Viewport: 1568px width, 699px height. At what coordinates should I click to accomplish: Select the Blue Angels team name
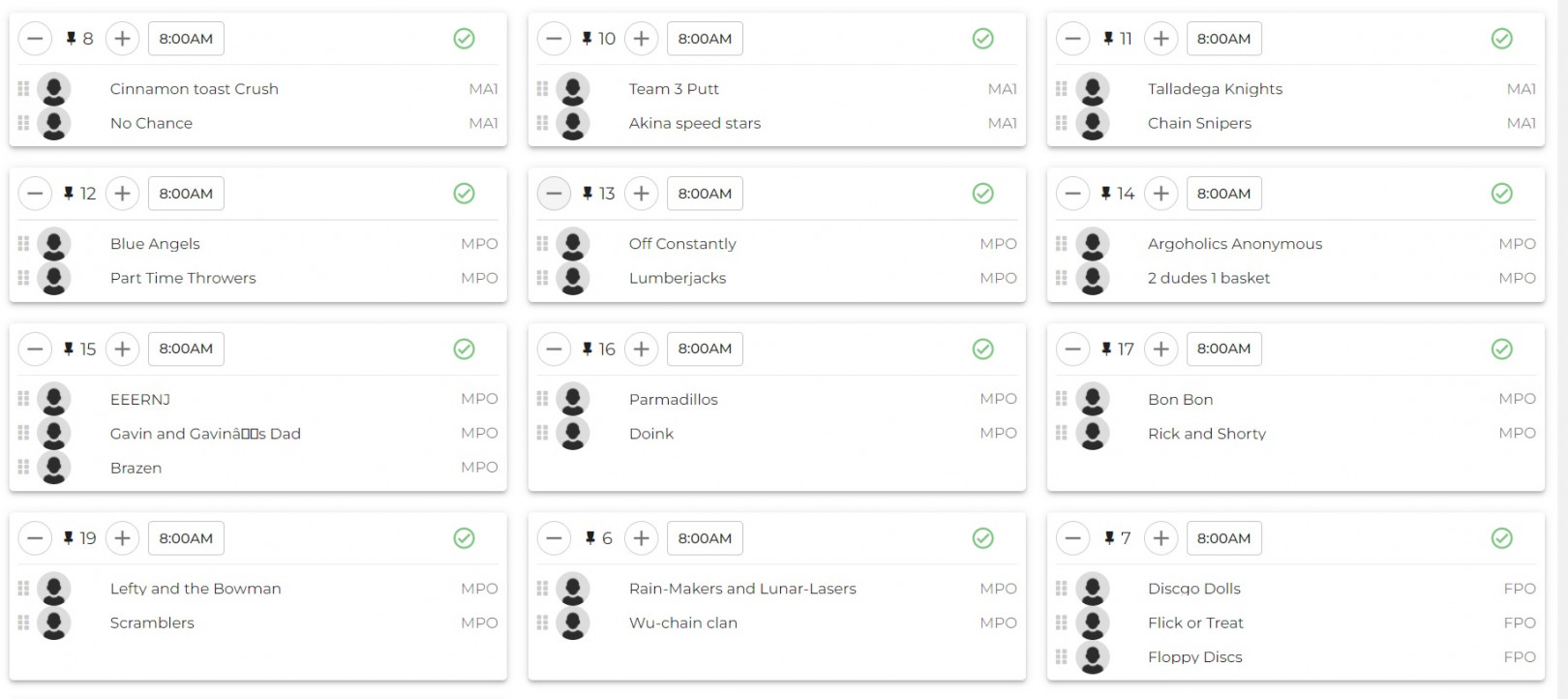click(155, 244)
